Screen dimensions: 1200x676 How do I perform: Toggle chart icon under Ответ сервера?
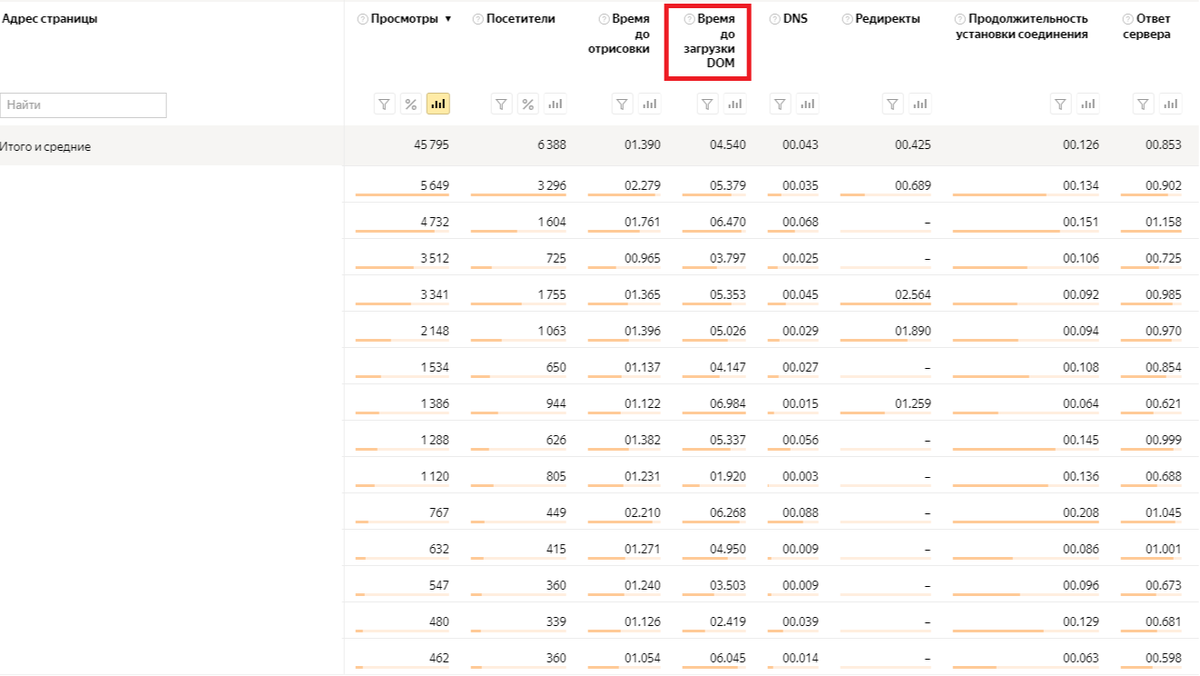[1170, 104]
